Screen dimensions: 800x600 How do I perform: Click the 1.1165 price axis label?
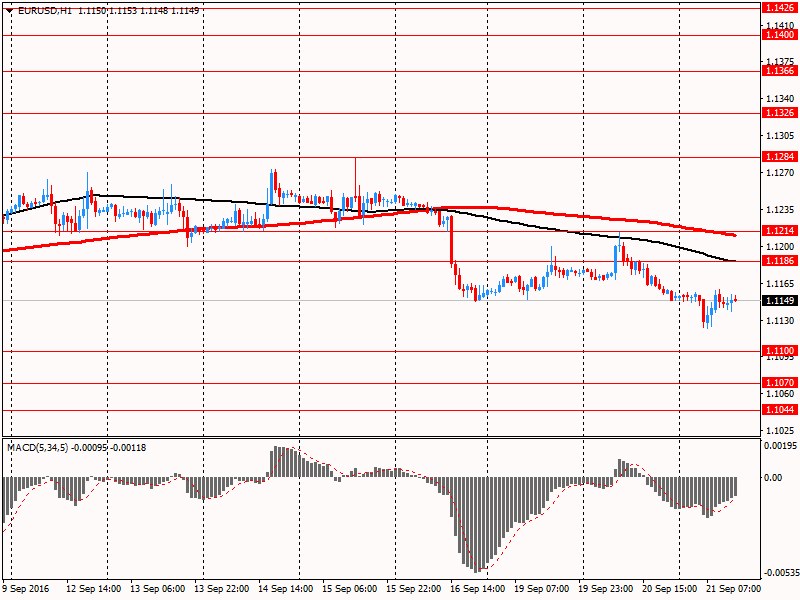coord(780,284)
